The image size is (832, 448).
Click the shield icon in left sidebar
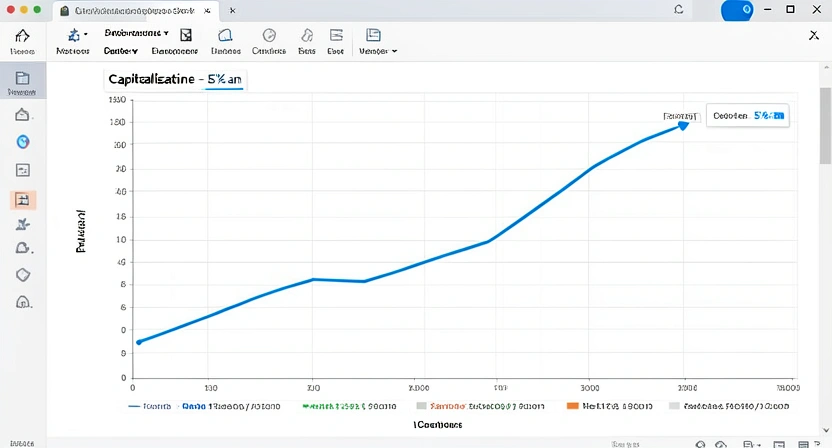tap(23, 275)
